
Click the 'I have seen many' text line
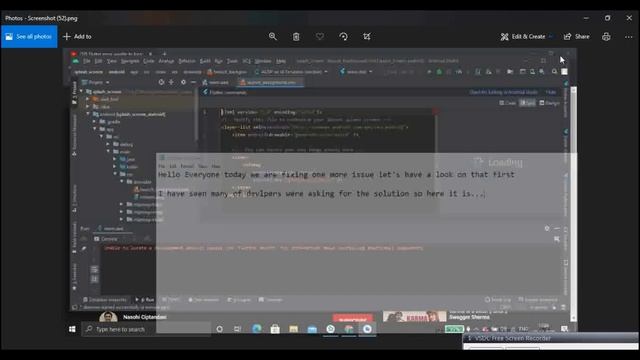coord(321,193)
